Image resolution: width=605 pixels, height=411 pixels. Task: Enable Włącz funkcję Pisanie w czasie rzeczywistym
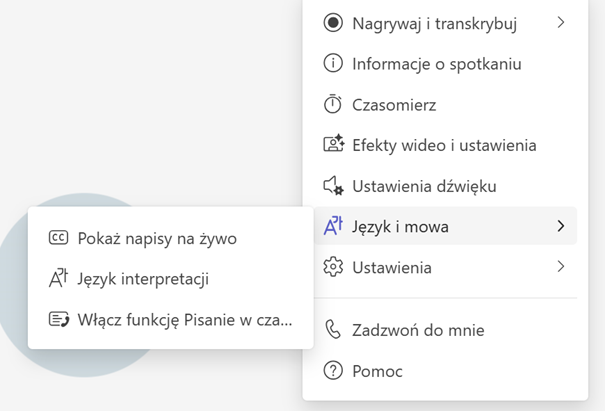[x=185, y=320]
